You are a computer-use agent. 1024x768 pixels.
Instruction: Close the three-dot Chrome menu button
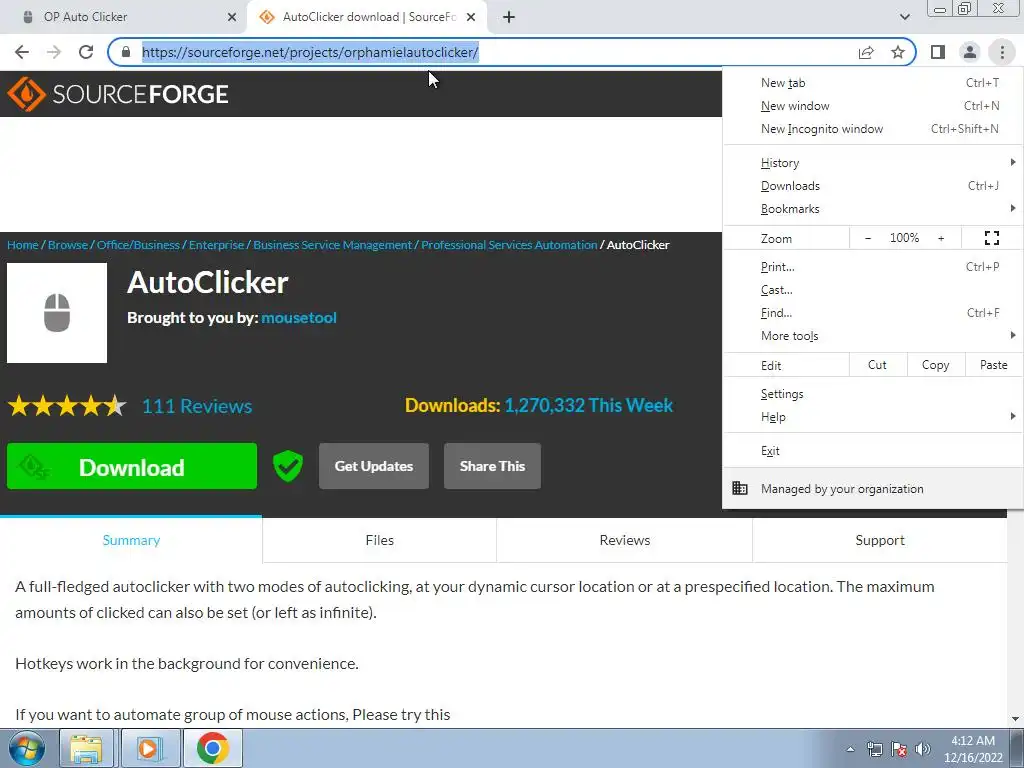point(1002,52)
